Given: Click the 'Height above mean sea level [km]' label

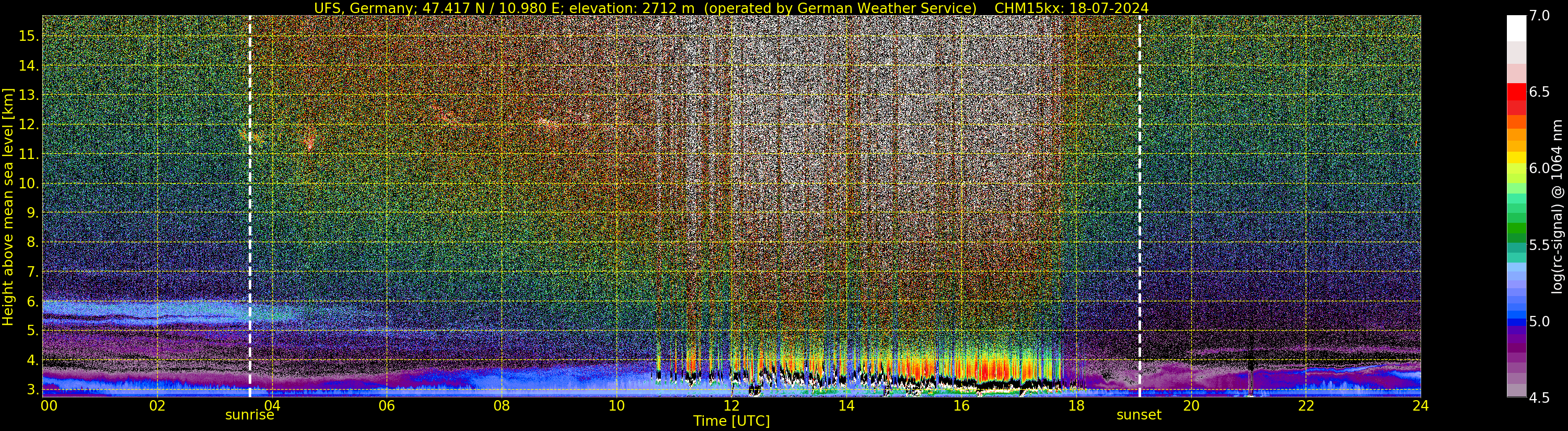Looking at the screenshot, I should point(8,207).
